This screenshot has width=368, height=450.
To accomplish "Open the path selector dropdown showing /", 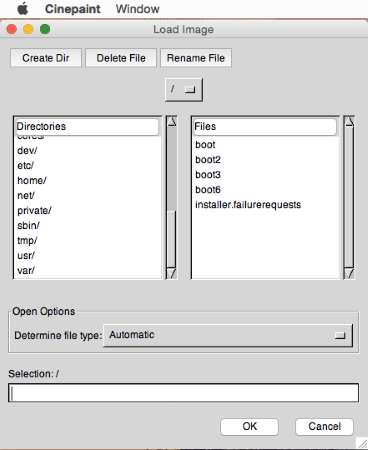I will click(184, 89).
